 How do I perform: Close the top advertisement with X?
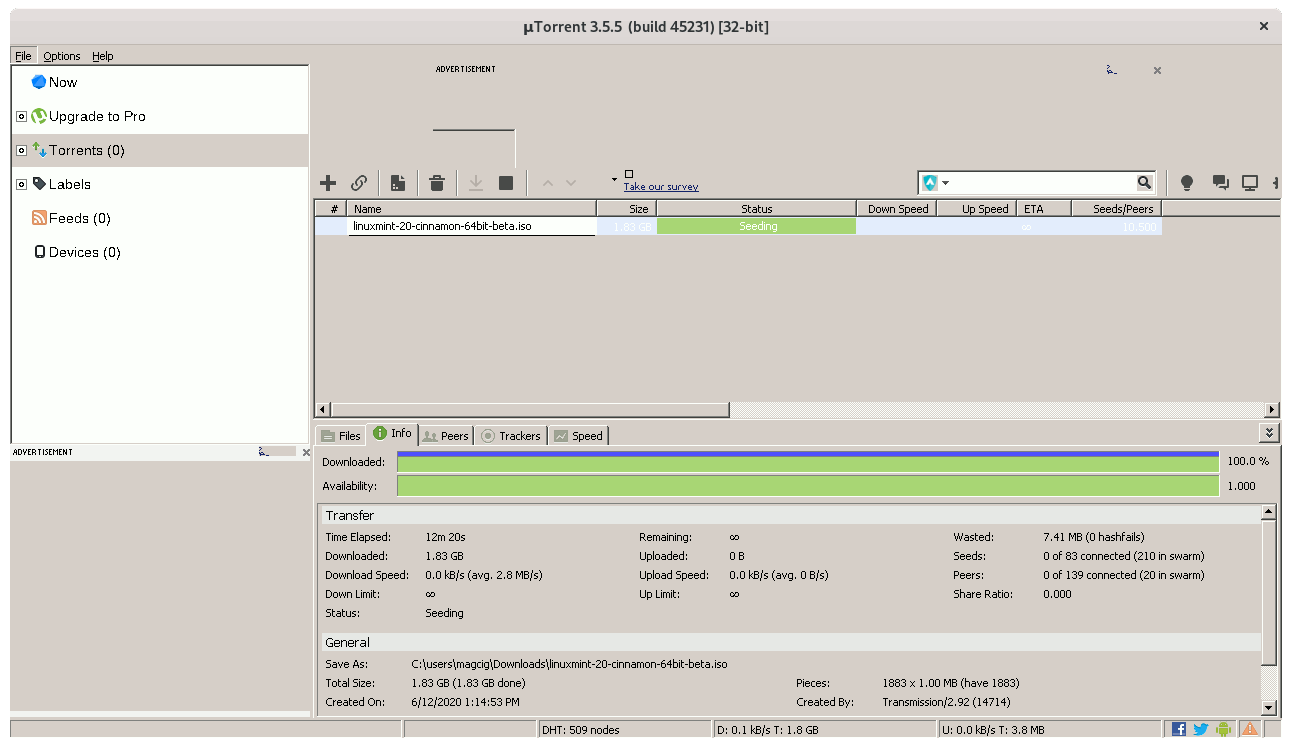tap(1157, 70)
